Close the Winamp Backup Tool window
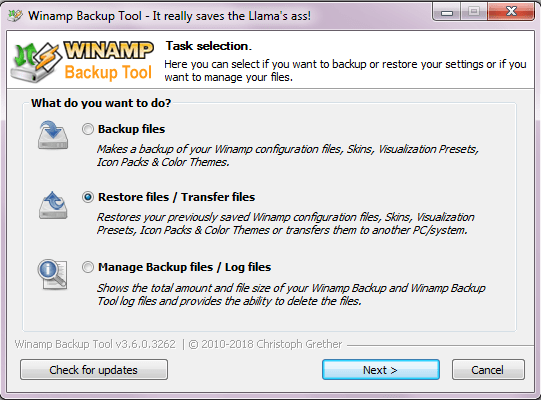Viewport: 541px width, 400px height. point(511,12)
